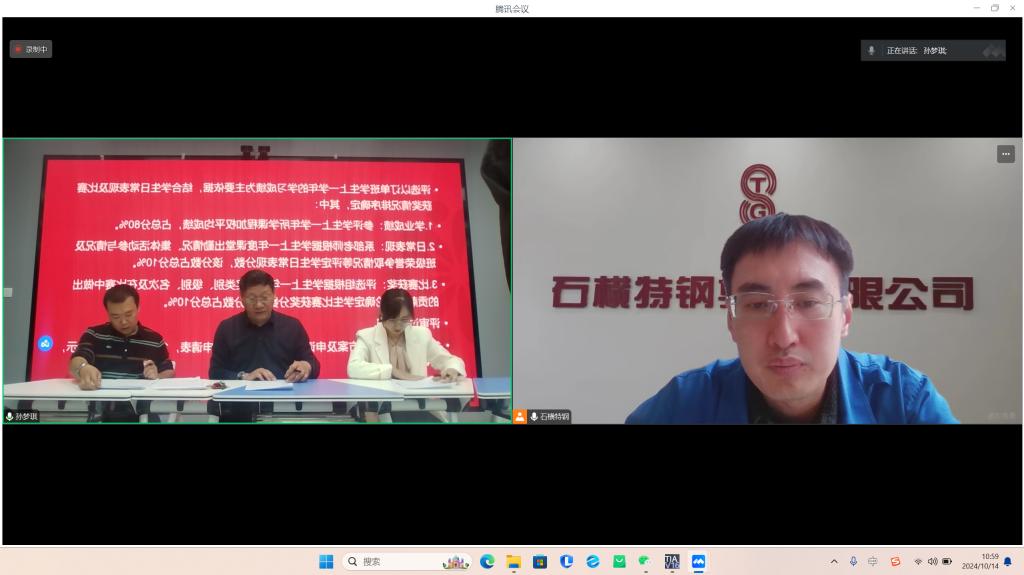Open Microsoft Store from the taskbar

coord(539,561)
